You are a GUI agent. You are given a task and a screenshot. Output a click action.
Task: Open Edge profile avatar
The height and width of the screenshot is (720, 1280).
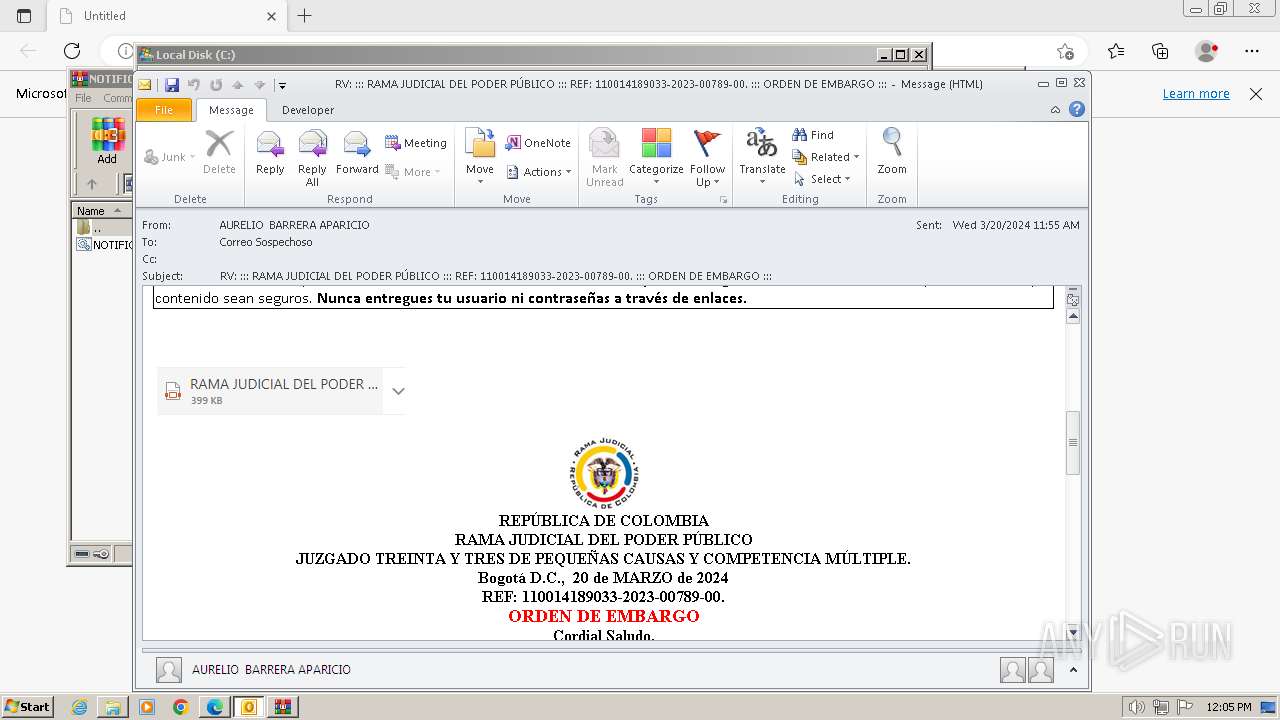[1207, 51]
